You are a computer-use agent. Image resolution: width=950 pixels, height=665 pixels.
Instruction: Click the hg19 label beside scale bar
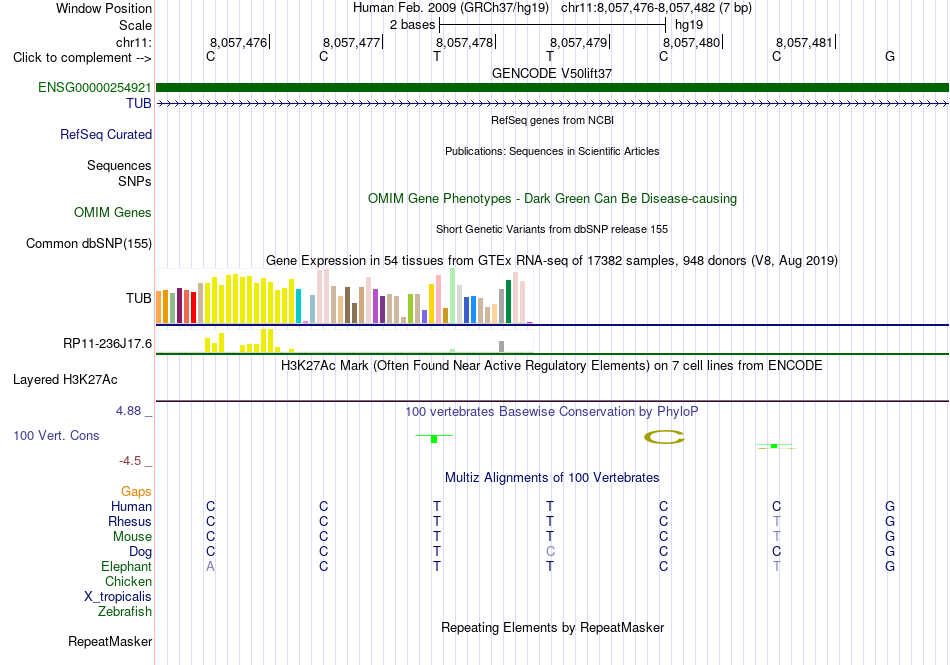689,25
